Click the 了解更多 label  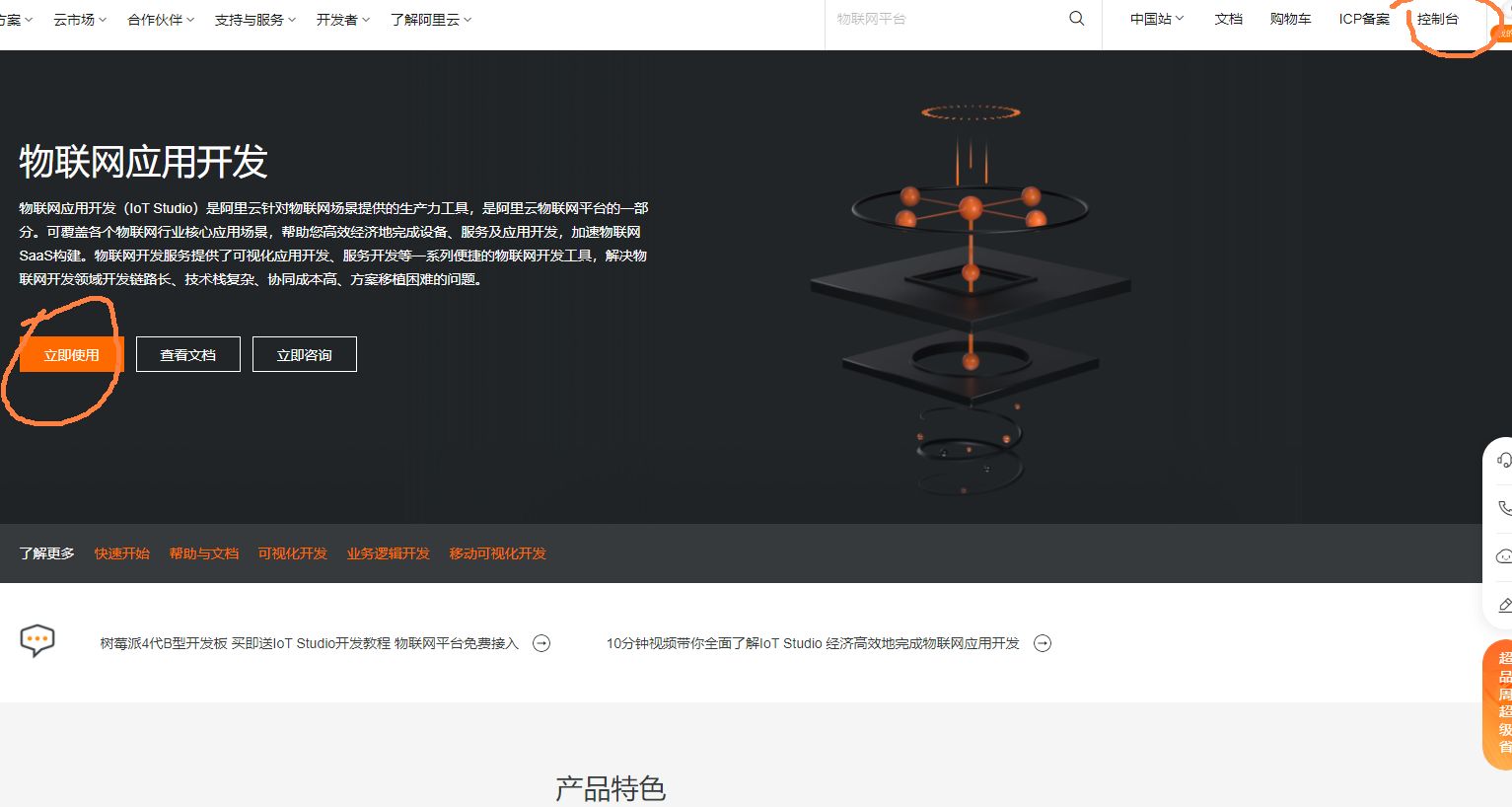pos(47,553)
